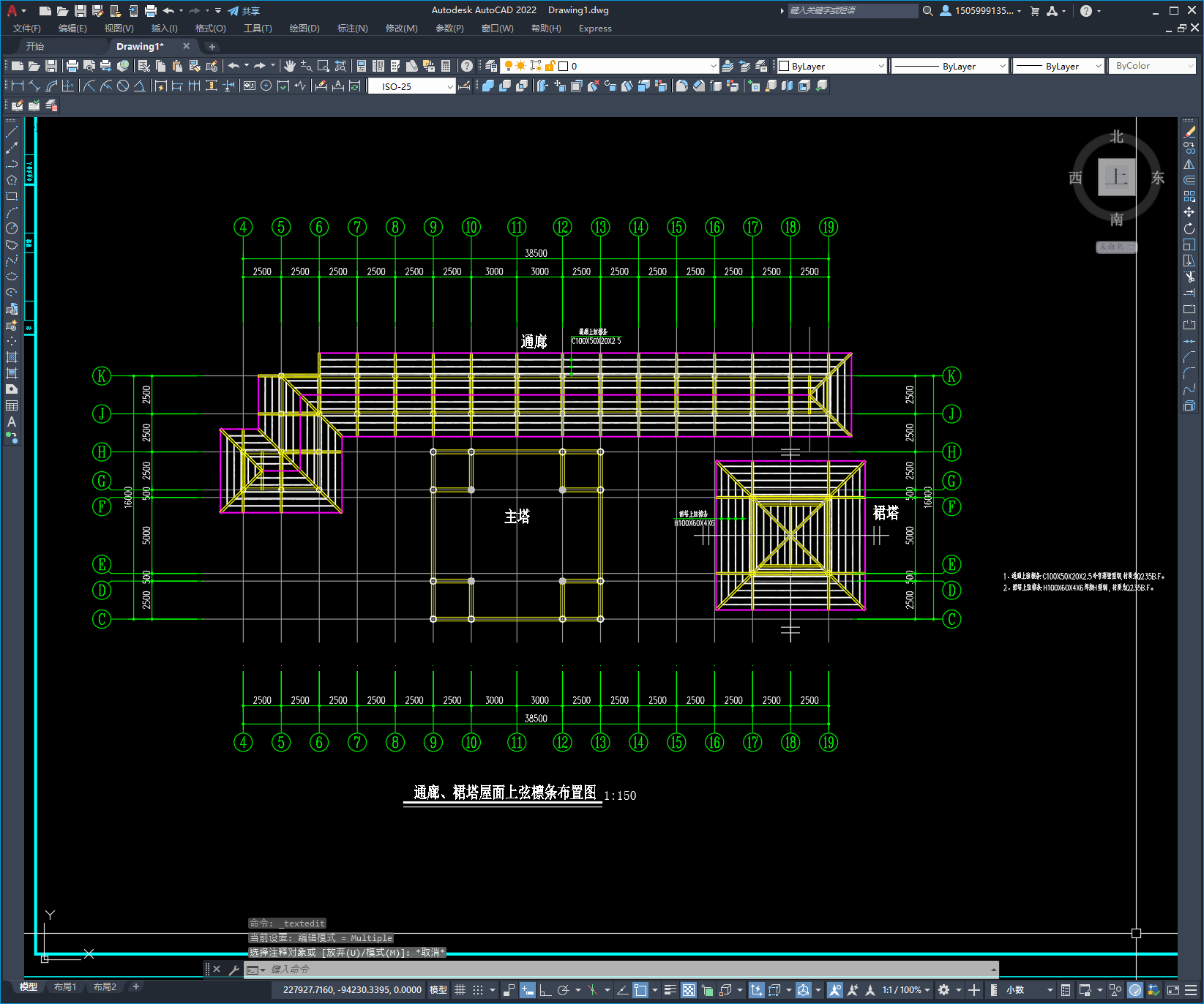
Task: Toggle the 模型 model space button in status bar
Action: pyautogui.click(x=438, y=990)
